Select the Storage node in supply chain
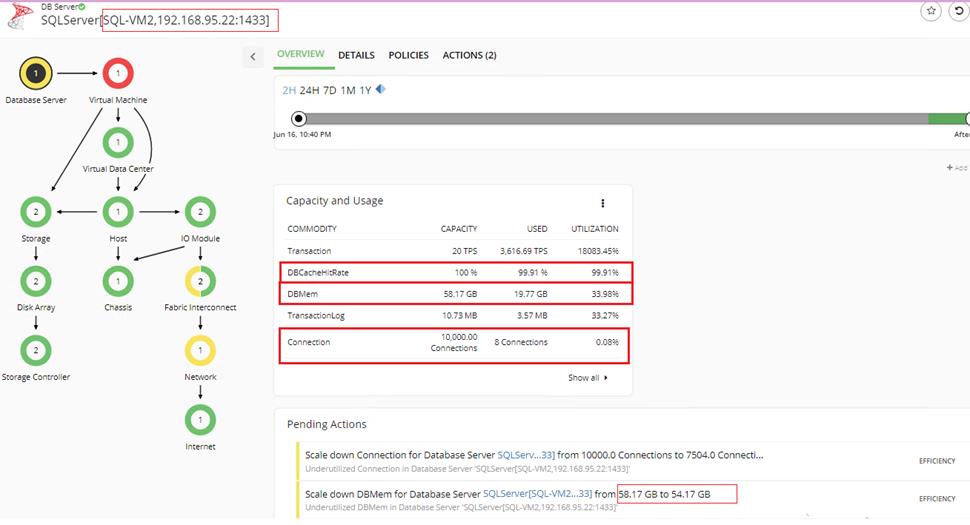This screenshot has height=525, width=970. [x=36, y=212]
